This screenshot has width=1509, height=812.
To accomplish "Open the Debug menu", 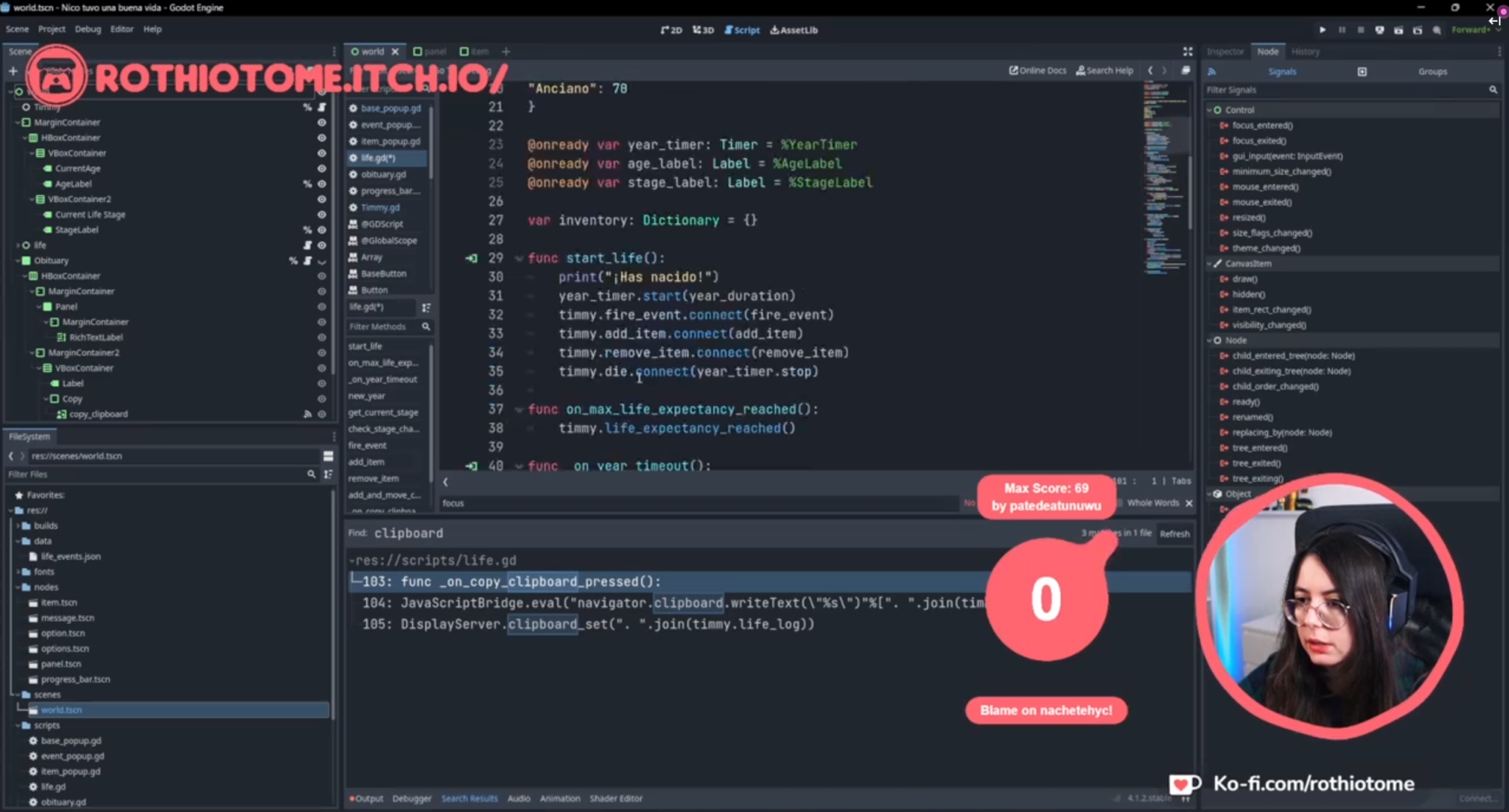I will (88, 29).
